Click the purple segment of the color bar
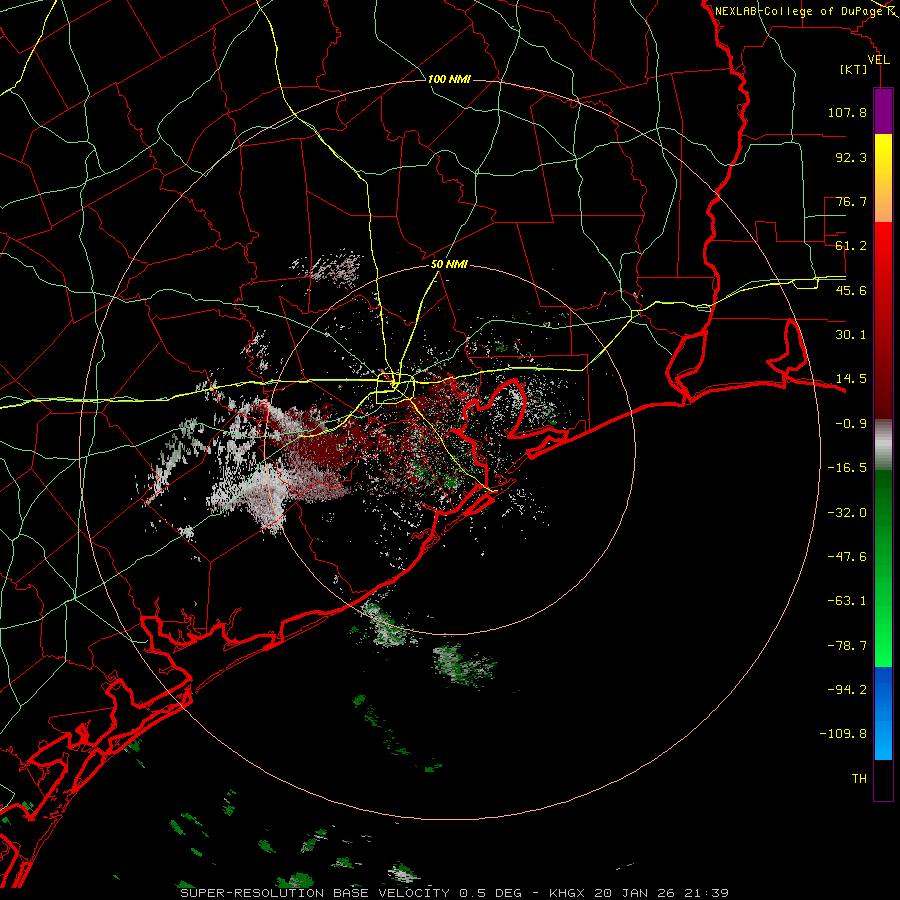 (883, 111)
